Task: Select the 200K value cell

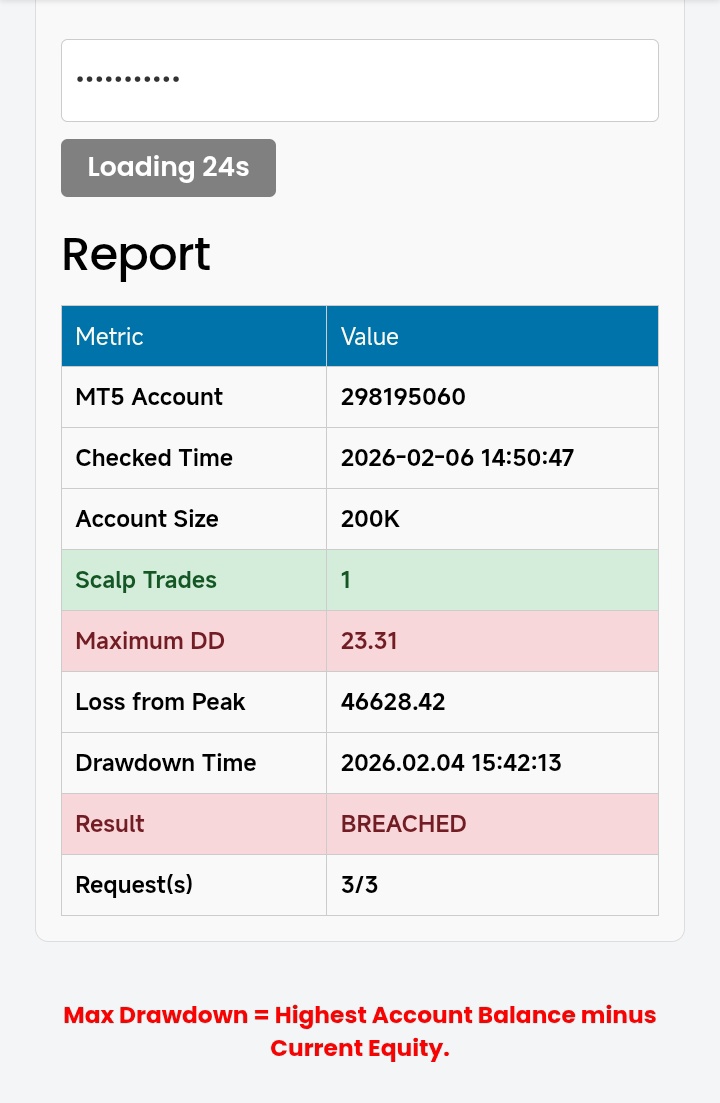Action: tap(492, 519)
